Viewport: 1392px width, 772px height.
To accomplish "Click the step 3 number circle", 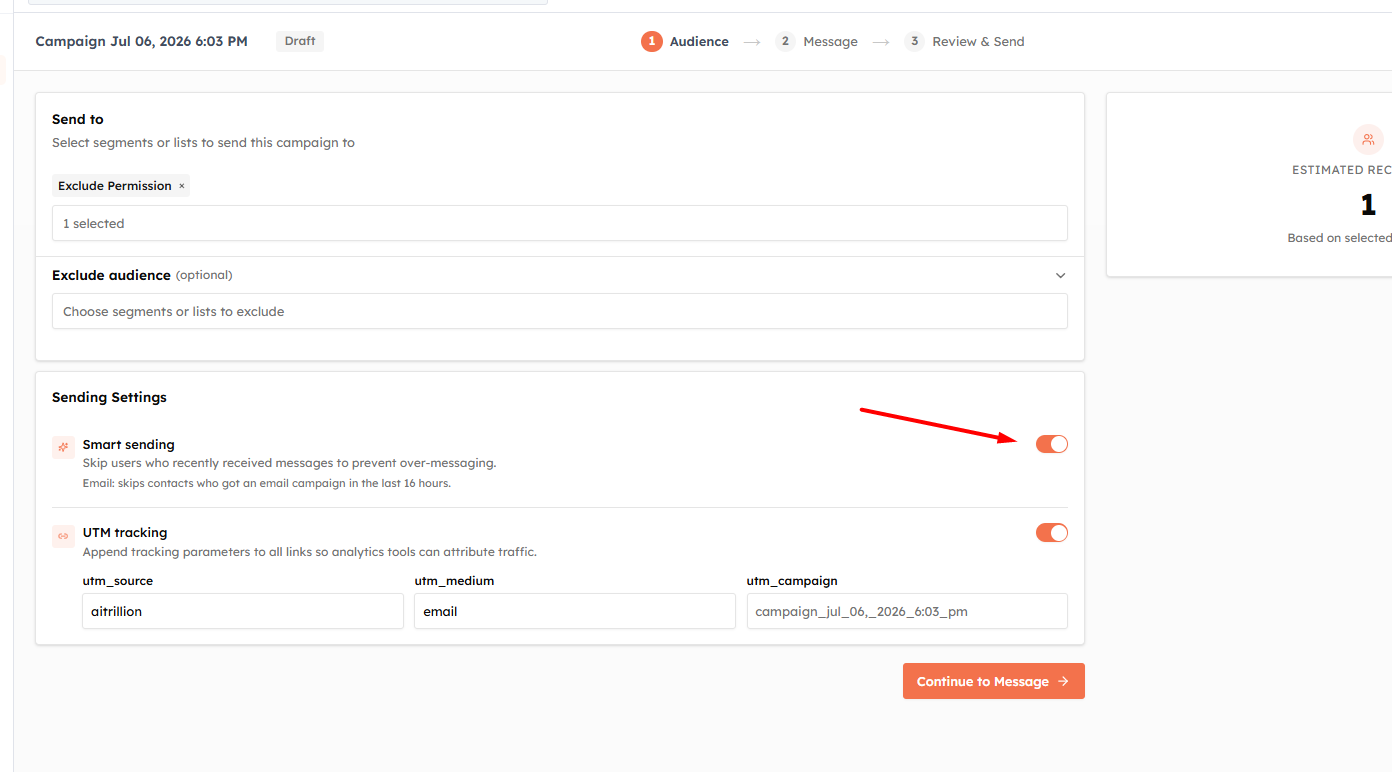I will click(914, 41).
